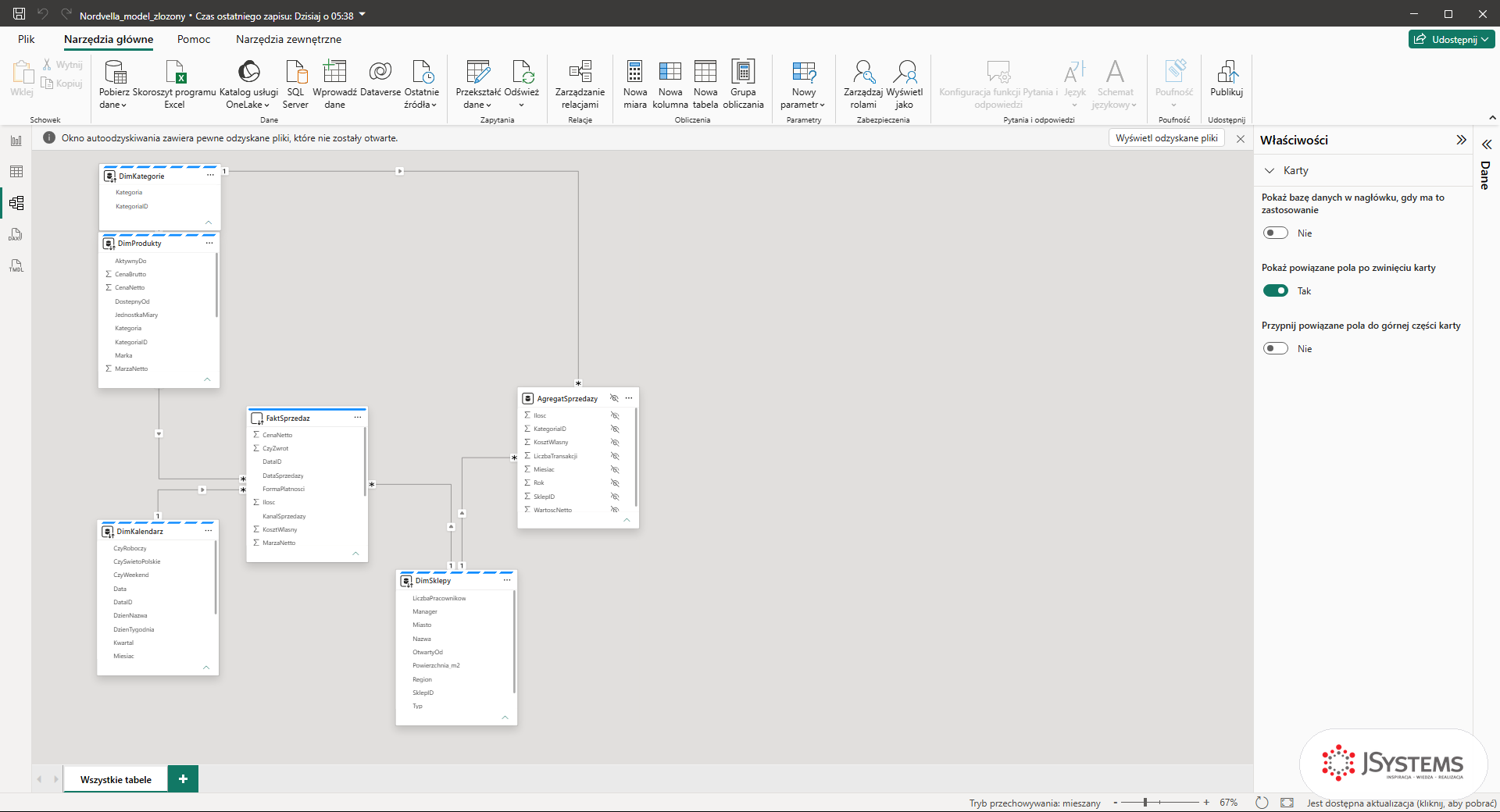Screen dimensions: 1500x812
Task: Toggle visibility of Ilosc in AgregatSprzedazy
Action: click(x=615, y=415)
